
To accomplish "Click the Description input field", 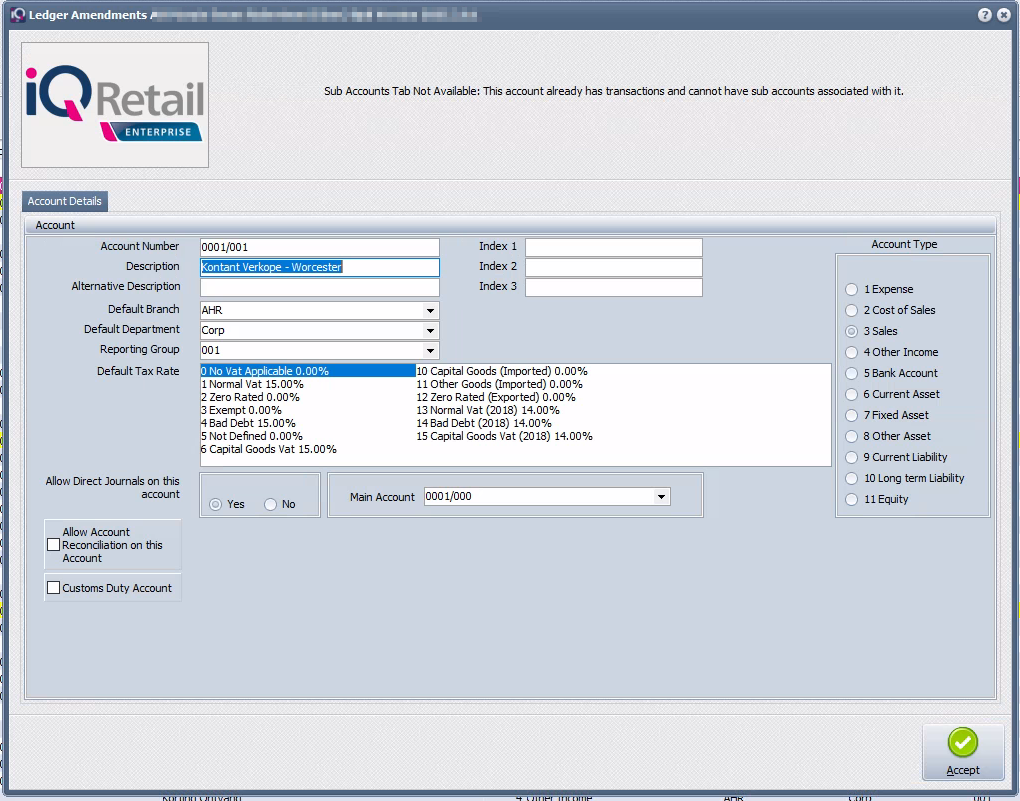I will [319, 267].
